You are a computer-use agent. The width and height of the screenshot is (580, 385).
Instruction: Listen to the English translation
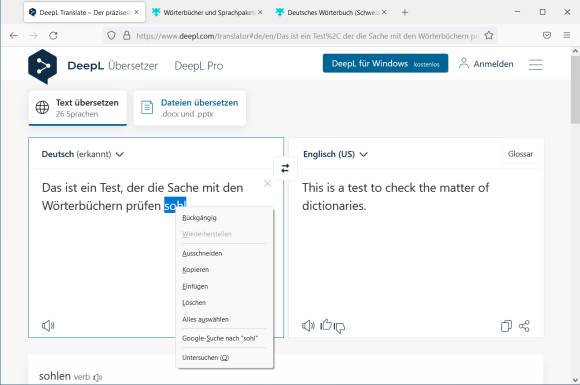tap(308, 326)
